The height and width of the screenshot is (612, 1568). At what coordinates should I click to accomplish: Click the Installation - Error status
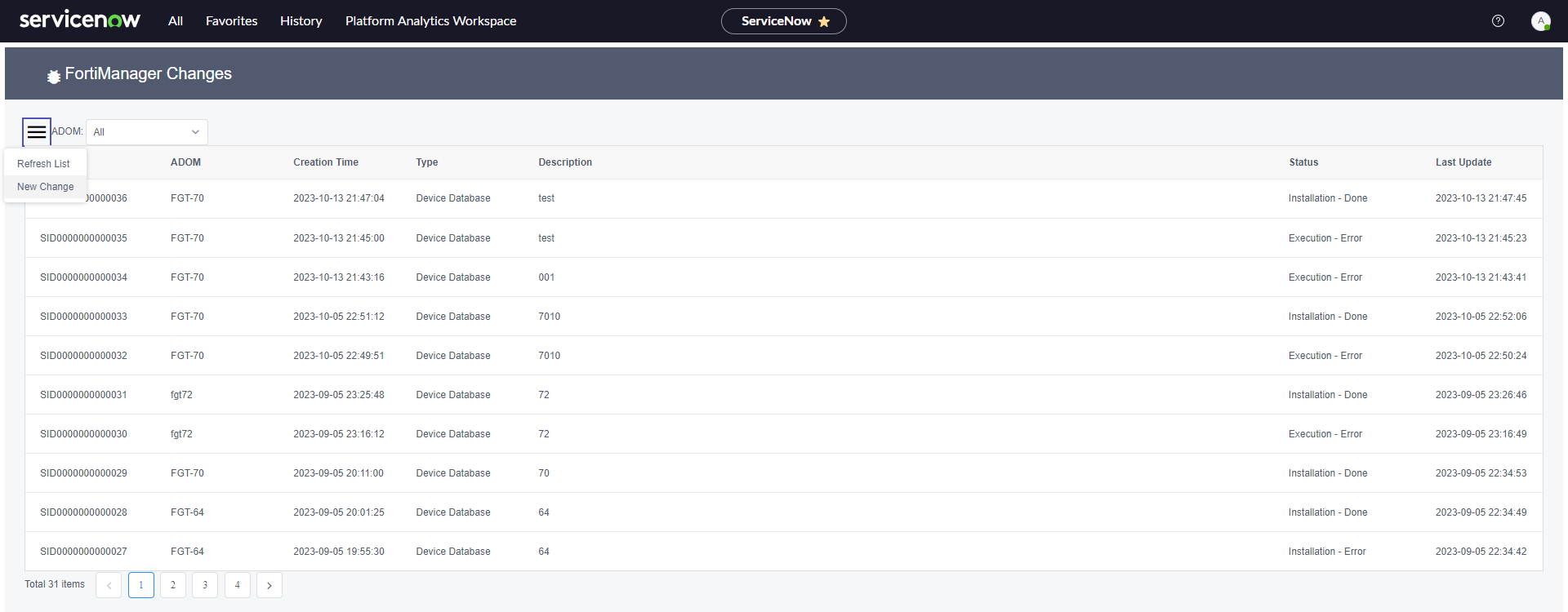(1327, 552)
